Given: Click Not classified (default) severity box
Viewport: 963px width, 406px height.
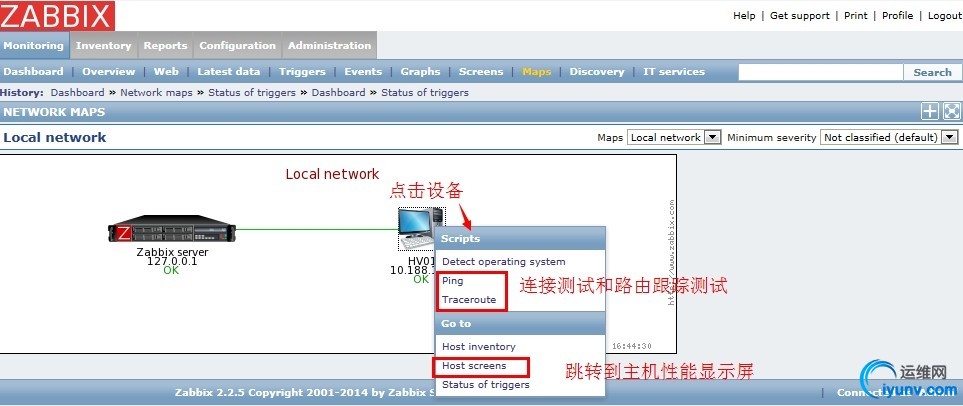Looking at the screenshot, I should (889, 138).
